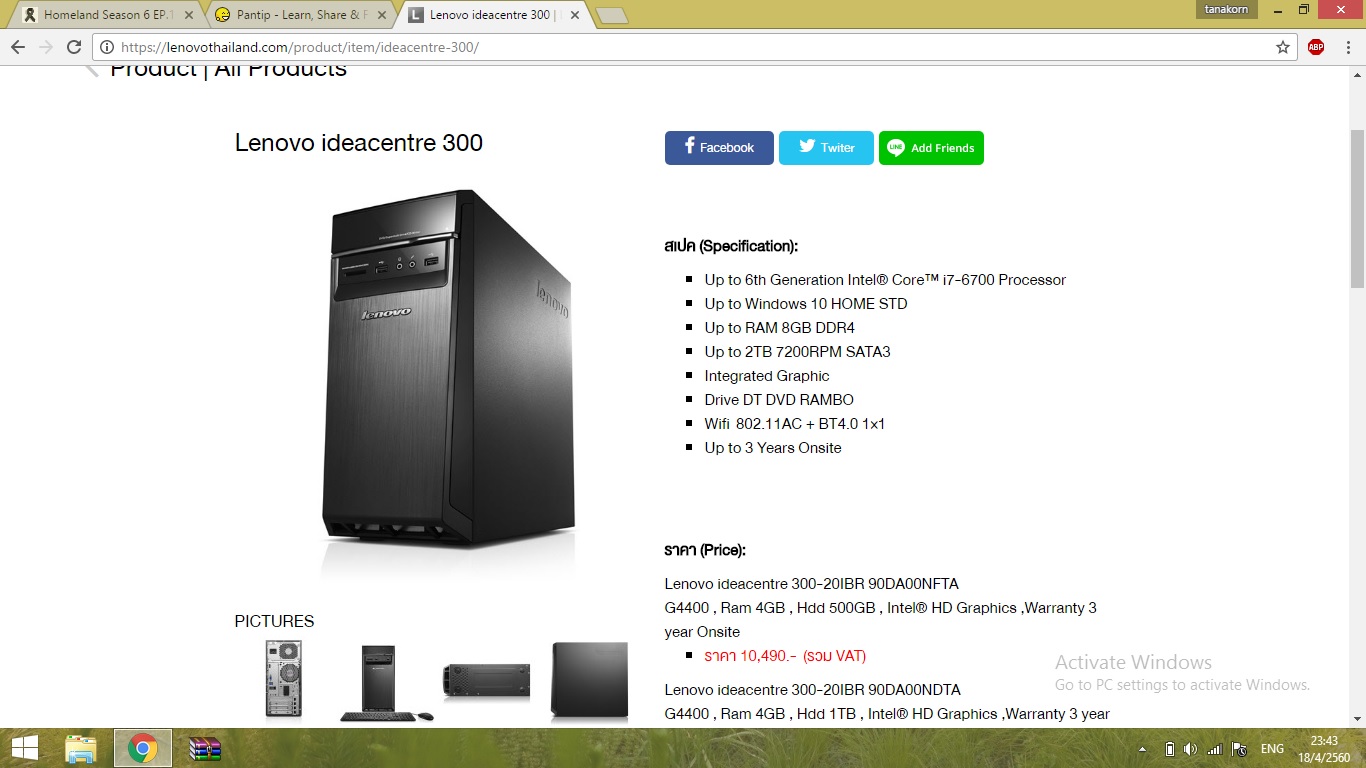
Task: Click the Lenovo ideacentre 300 heading
Action: coord(359,143)
